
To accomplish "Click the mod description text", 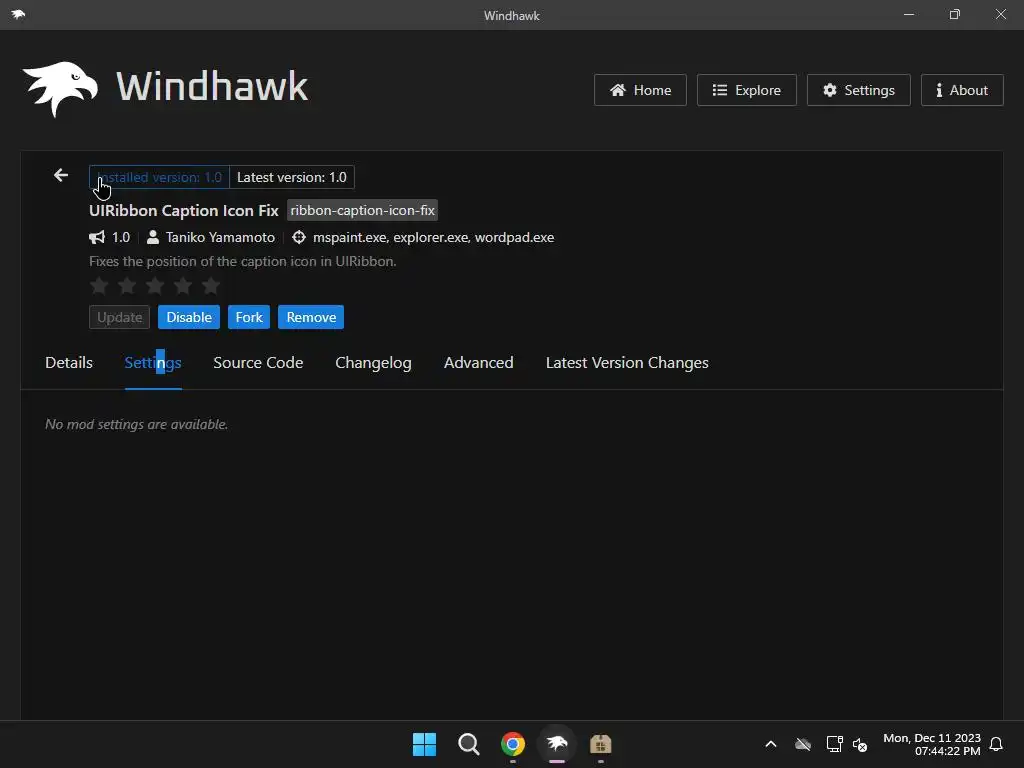I will point(242,261).
